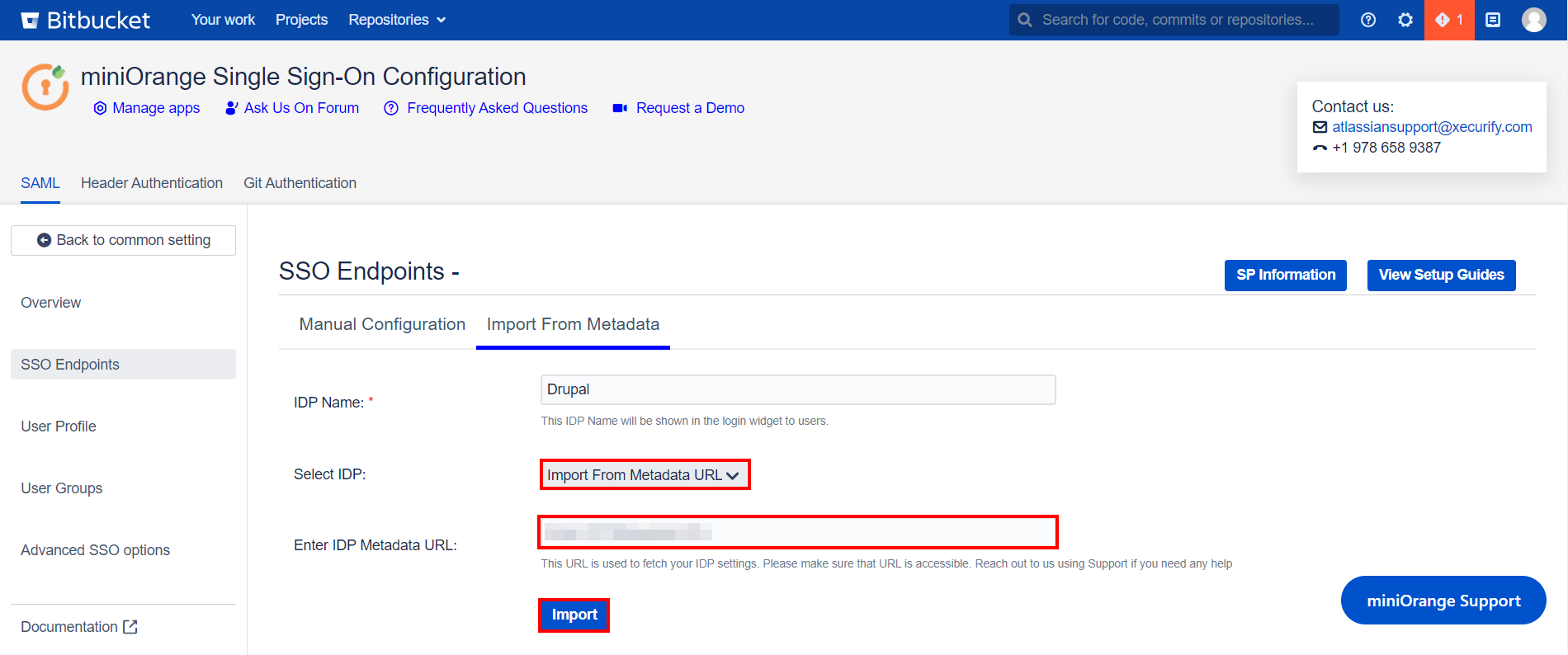This screenshot has height=655, width=1568.
Task: Open the inbox icon in header
Action: pyautogui.click(x=1493, y=20)
